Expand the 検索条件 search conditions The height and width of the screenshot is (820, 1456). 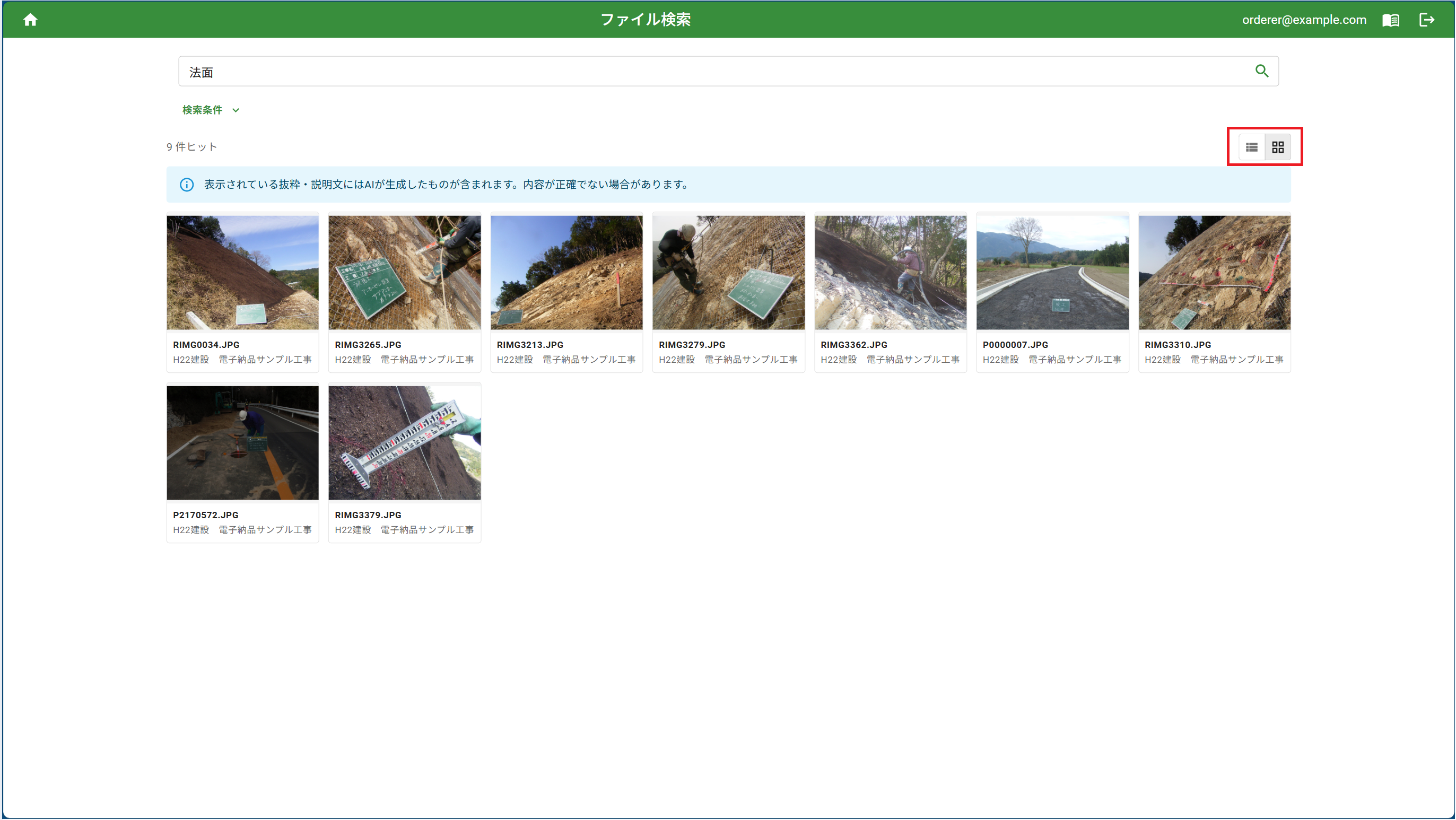point(211,110)
